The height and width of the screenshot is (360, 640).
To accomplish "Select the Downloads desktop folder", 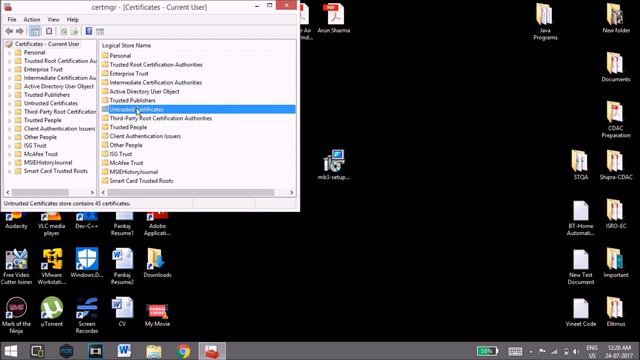I will click(x=157, y=263).
